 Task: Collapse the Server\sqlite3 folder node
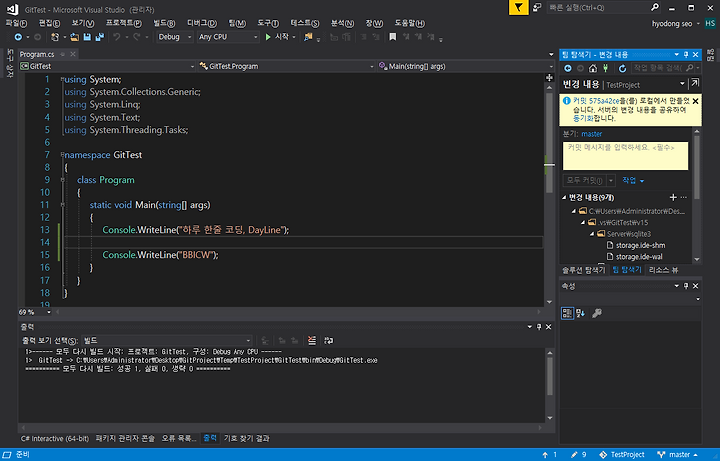[592, 234]
